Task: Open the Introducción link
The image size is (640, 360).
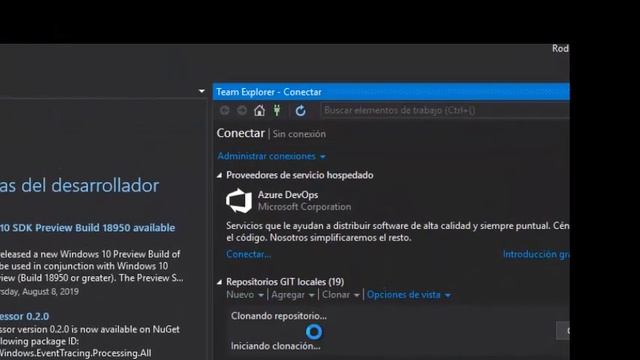Action: click(536, 254)
